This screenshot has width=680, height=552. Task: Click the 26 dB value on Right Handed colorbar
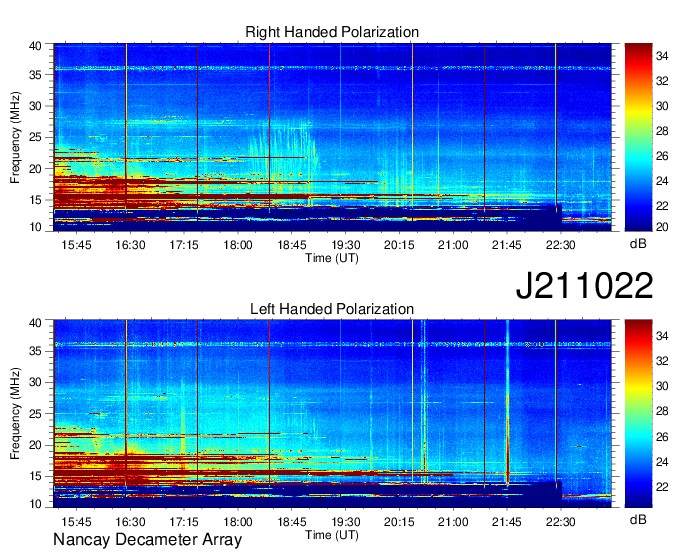(x=662, y=156)
